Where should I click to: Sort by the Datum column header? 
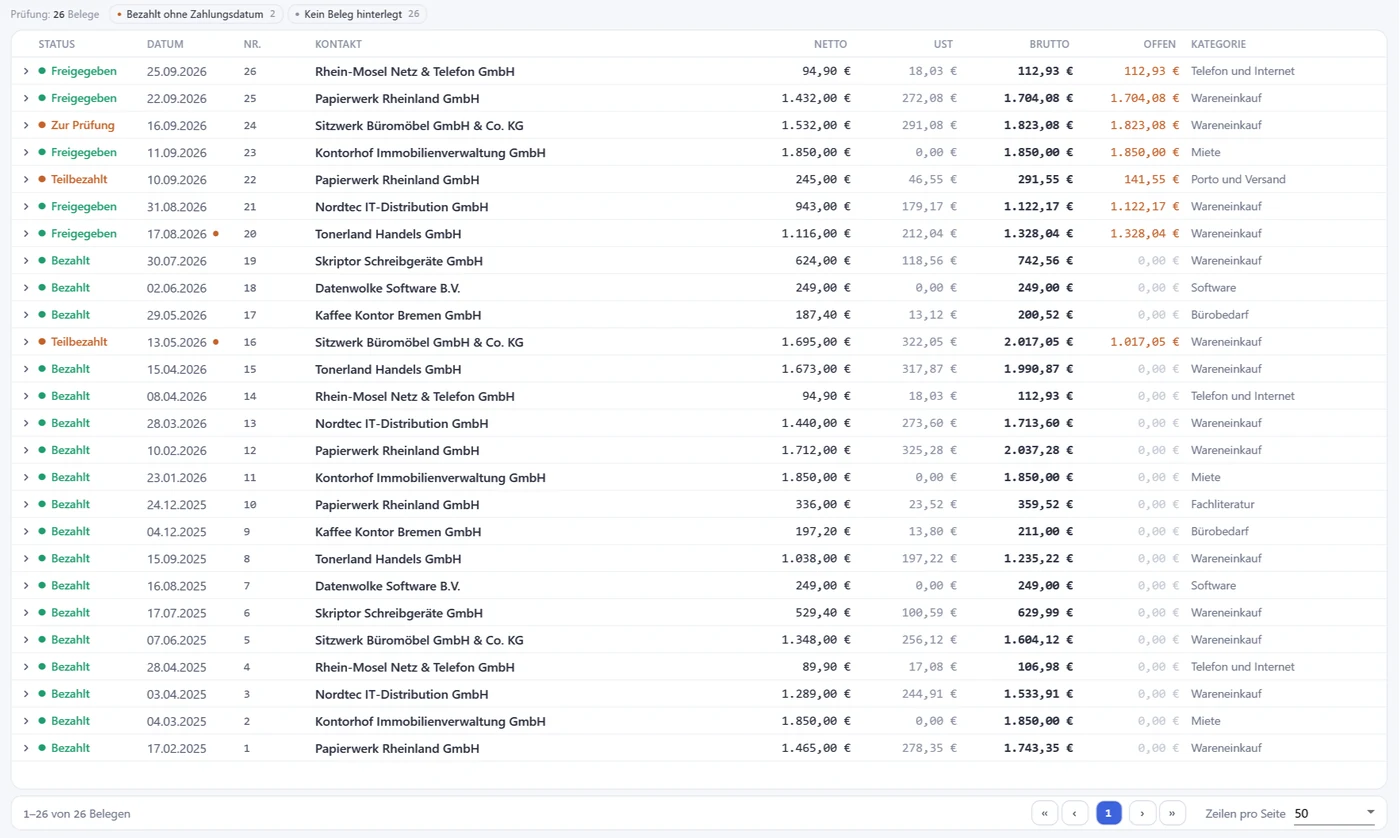[165, 45]
